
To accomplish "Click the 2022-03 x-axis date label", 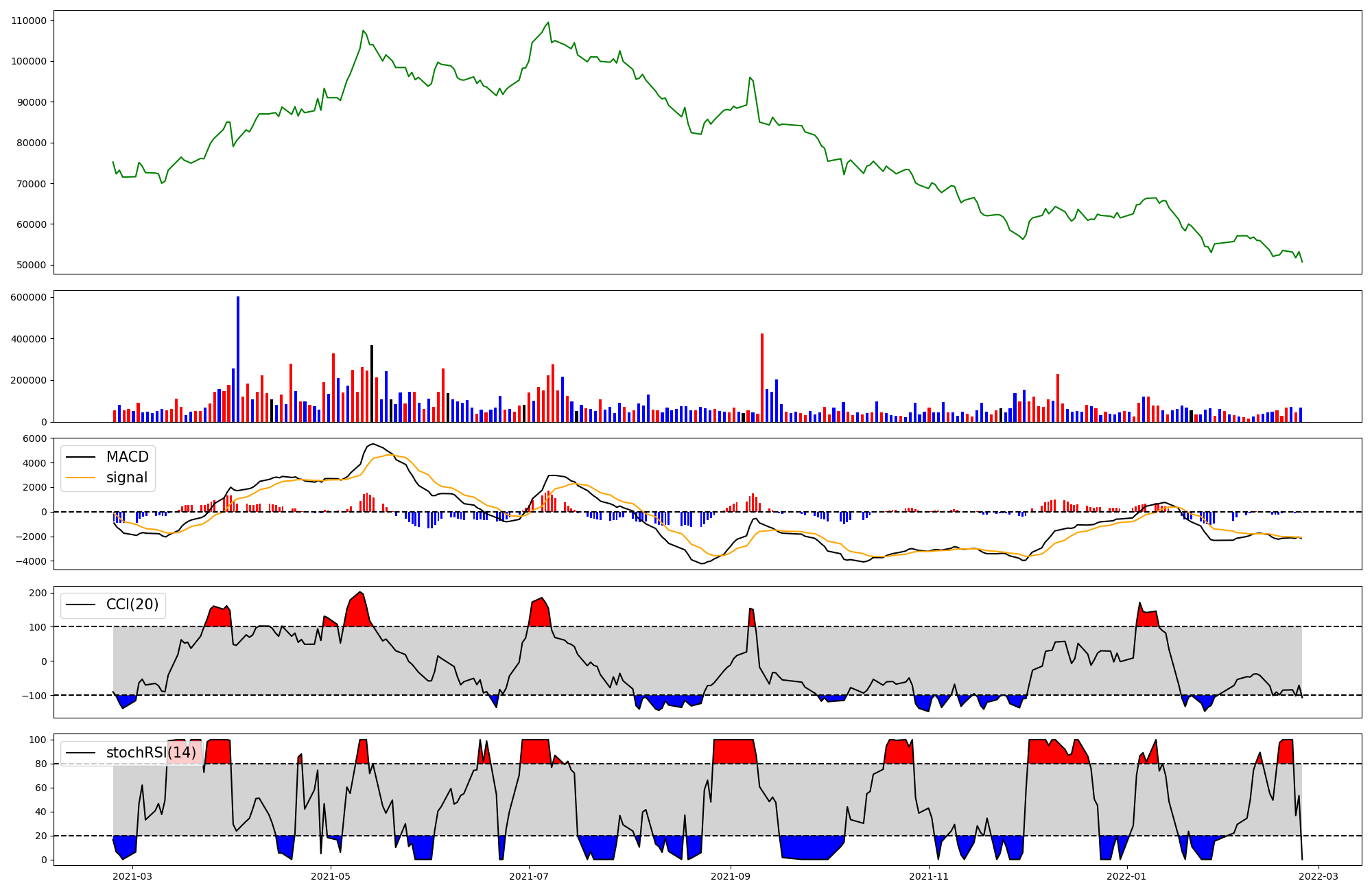I will 1319,876.
